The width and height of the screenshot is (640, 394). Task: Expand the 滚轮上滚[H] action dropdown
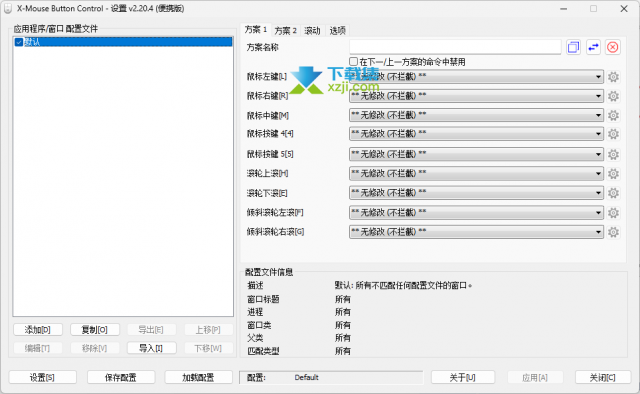tap(476, 174)
